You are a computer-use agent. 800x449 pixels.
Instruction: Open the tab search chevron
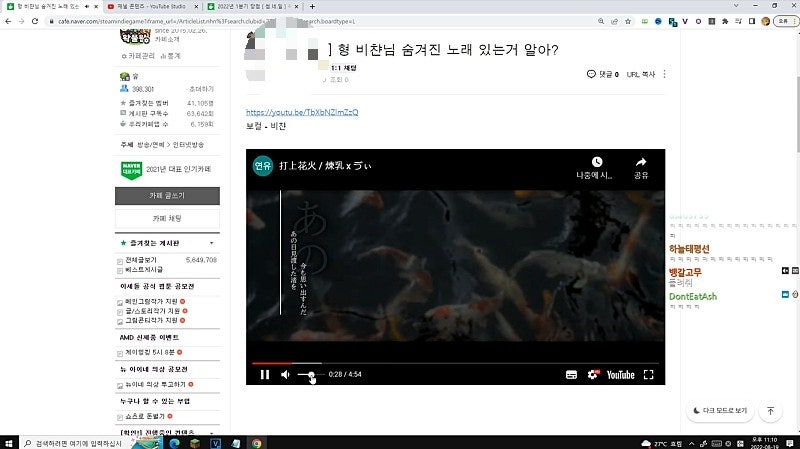click(x=736, y=6)
